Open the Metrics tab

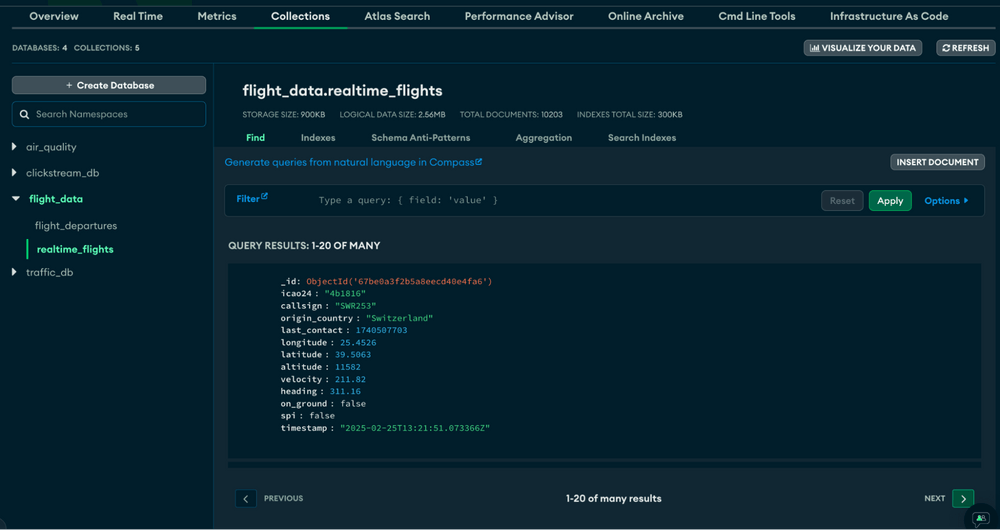point(217,17)
